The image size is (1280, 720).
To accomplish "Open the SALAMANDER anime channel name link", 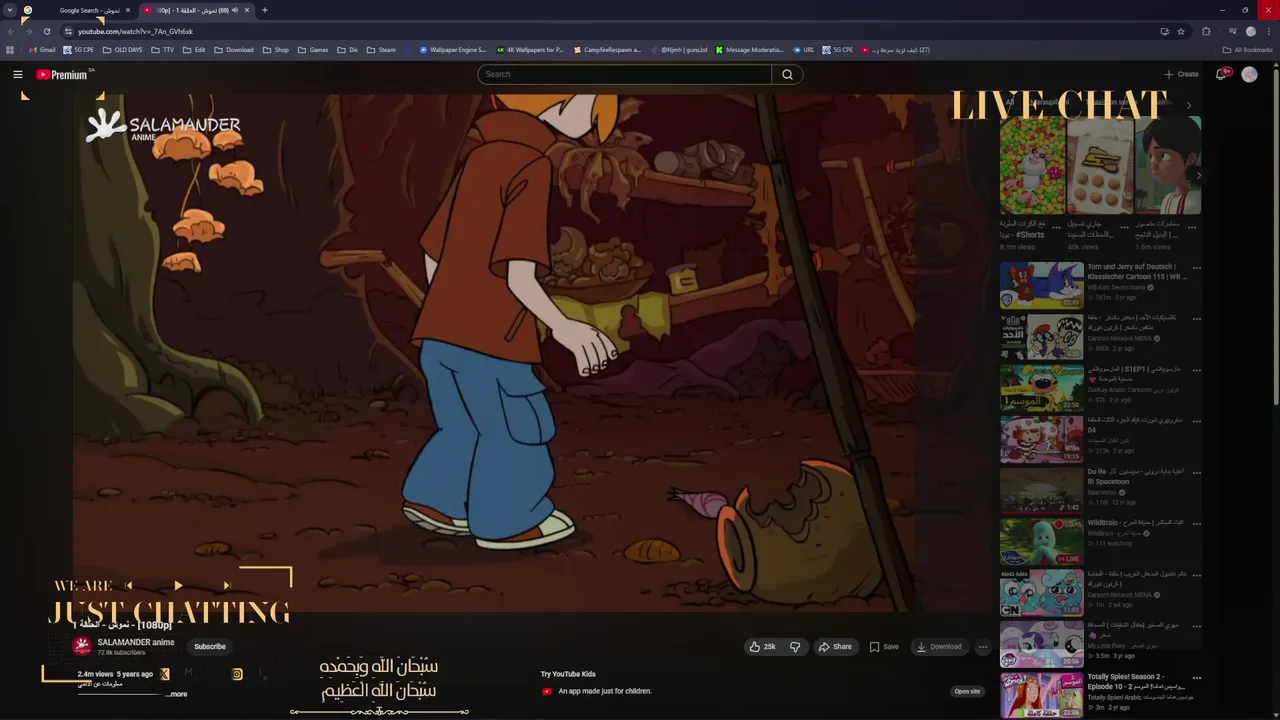I will (136, 642).
